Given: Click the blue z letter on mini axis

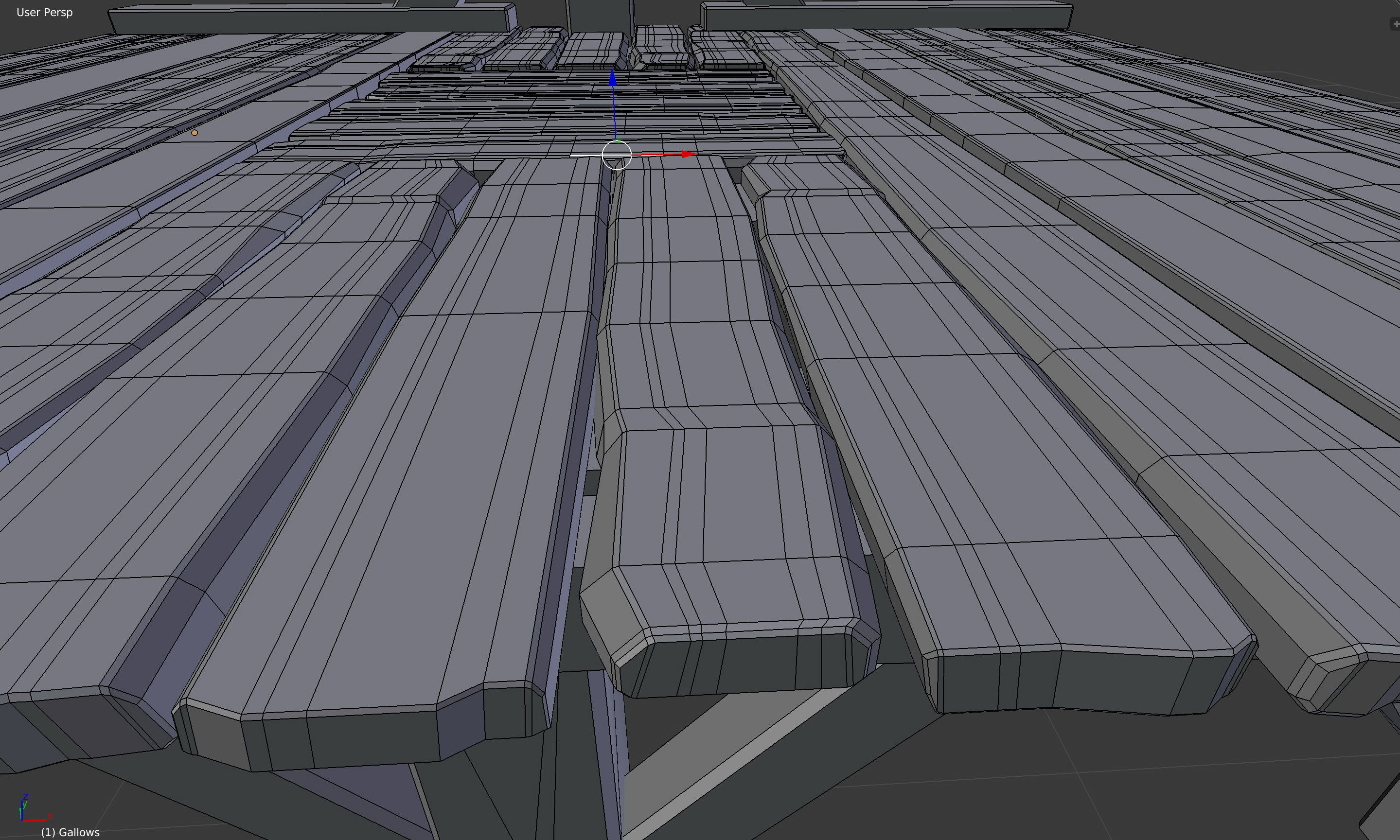Looking at the screenshot, I should point(25,796).
